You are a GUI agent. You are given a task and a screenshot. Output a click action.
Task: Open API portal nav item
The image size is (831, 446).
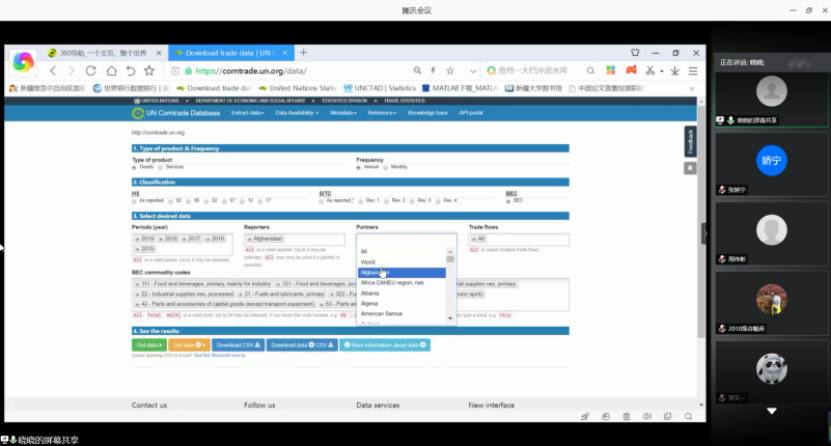click(x=471, y=113)
